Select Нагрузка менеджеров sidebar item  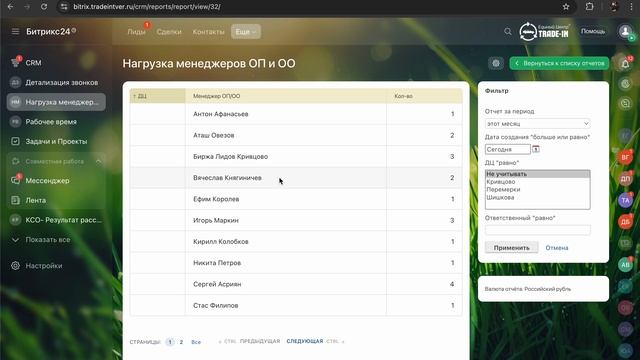point(56,102)
